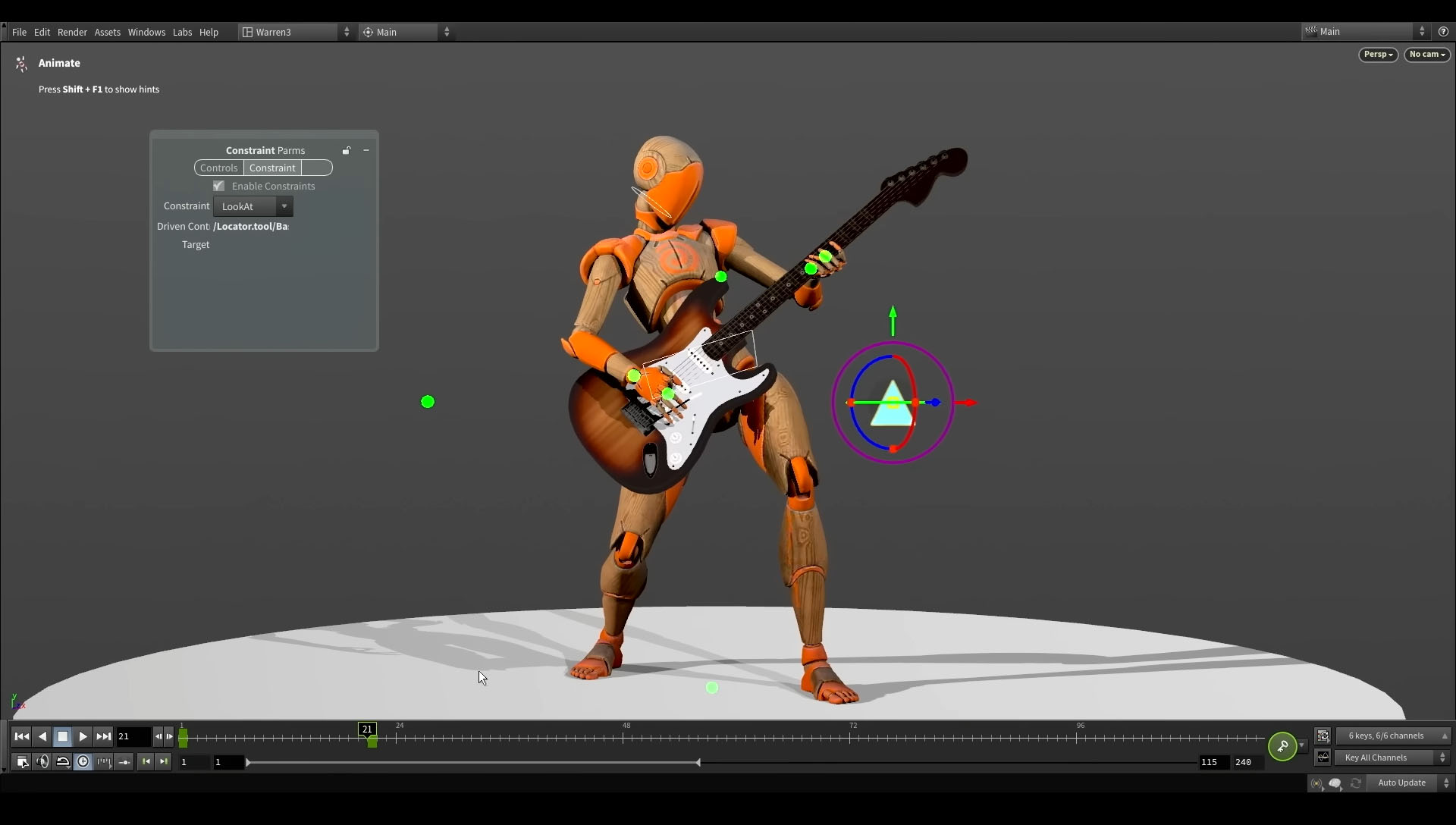Step back one frame
Image resolution: width=1456 pixels, height=825 pixels.
pyautogui.click(x=158, y=736)
